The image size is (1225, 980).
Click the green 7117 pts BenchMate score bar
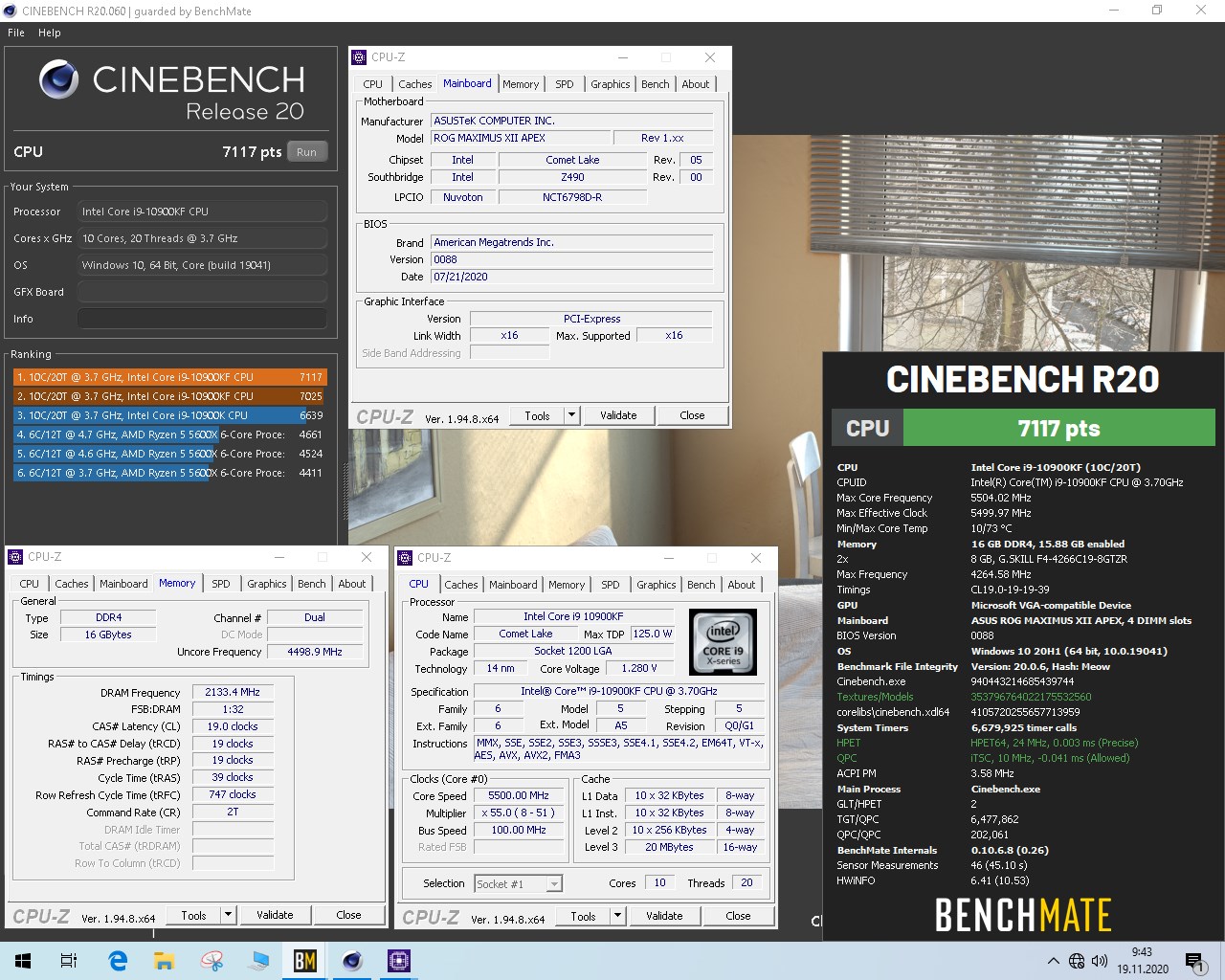[x=1058, y=428]
